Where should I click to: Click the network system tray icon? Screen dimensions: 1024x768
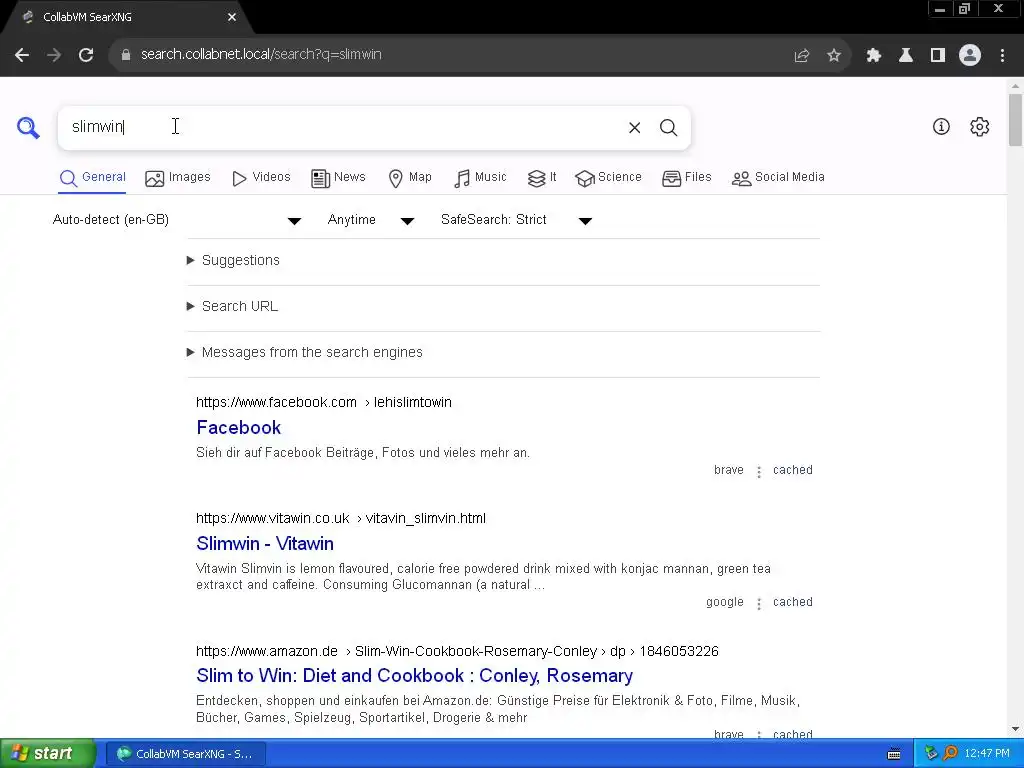(x=931, y=754)
